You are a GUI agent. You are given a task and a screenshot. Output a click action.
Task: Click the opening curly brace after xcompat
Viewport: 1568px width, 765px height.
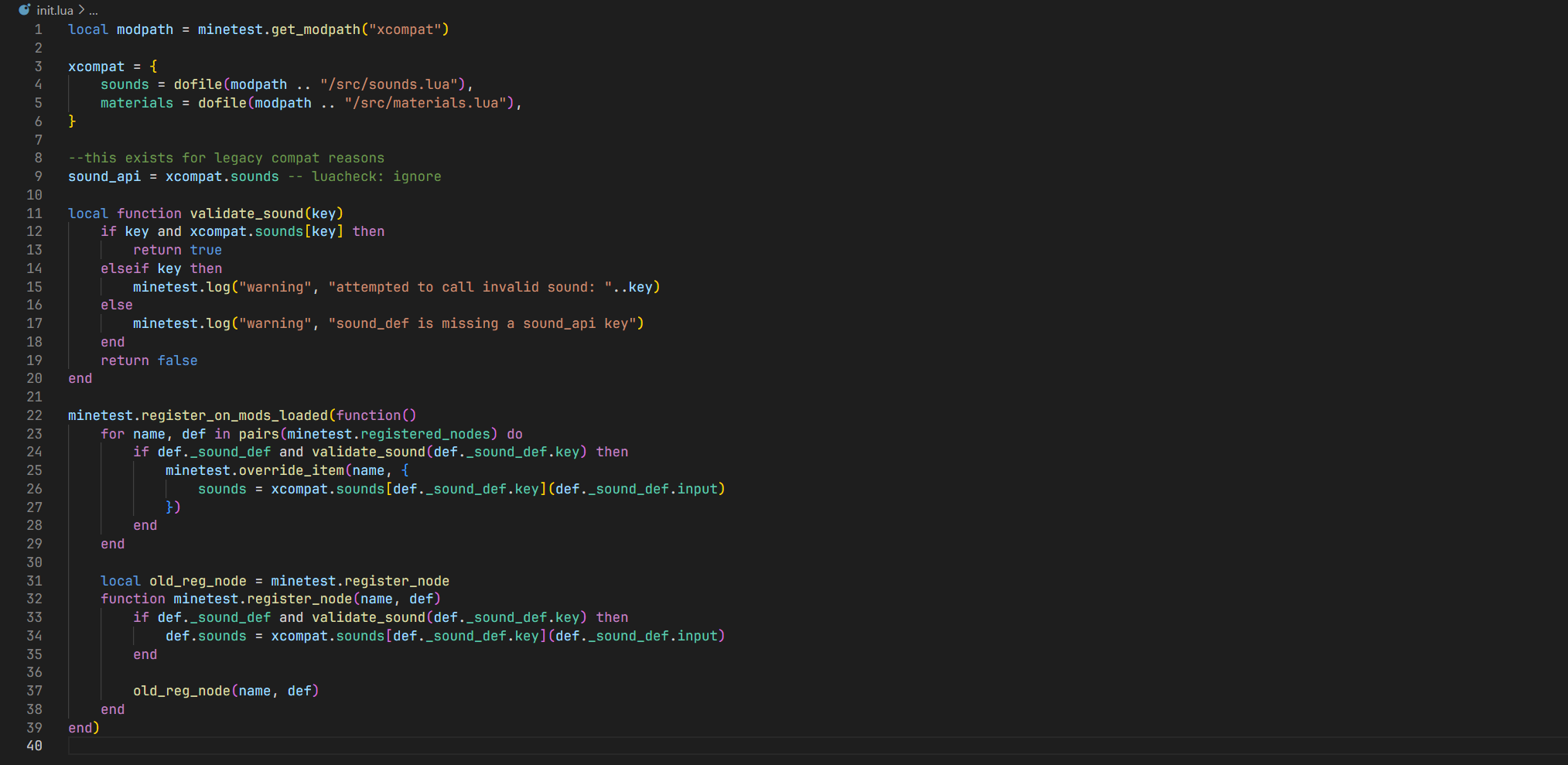[153, 67]
